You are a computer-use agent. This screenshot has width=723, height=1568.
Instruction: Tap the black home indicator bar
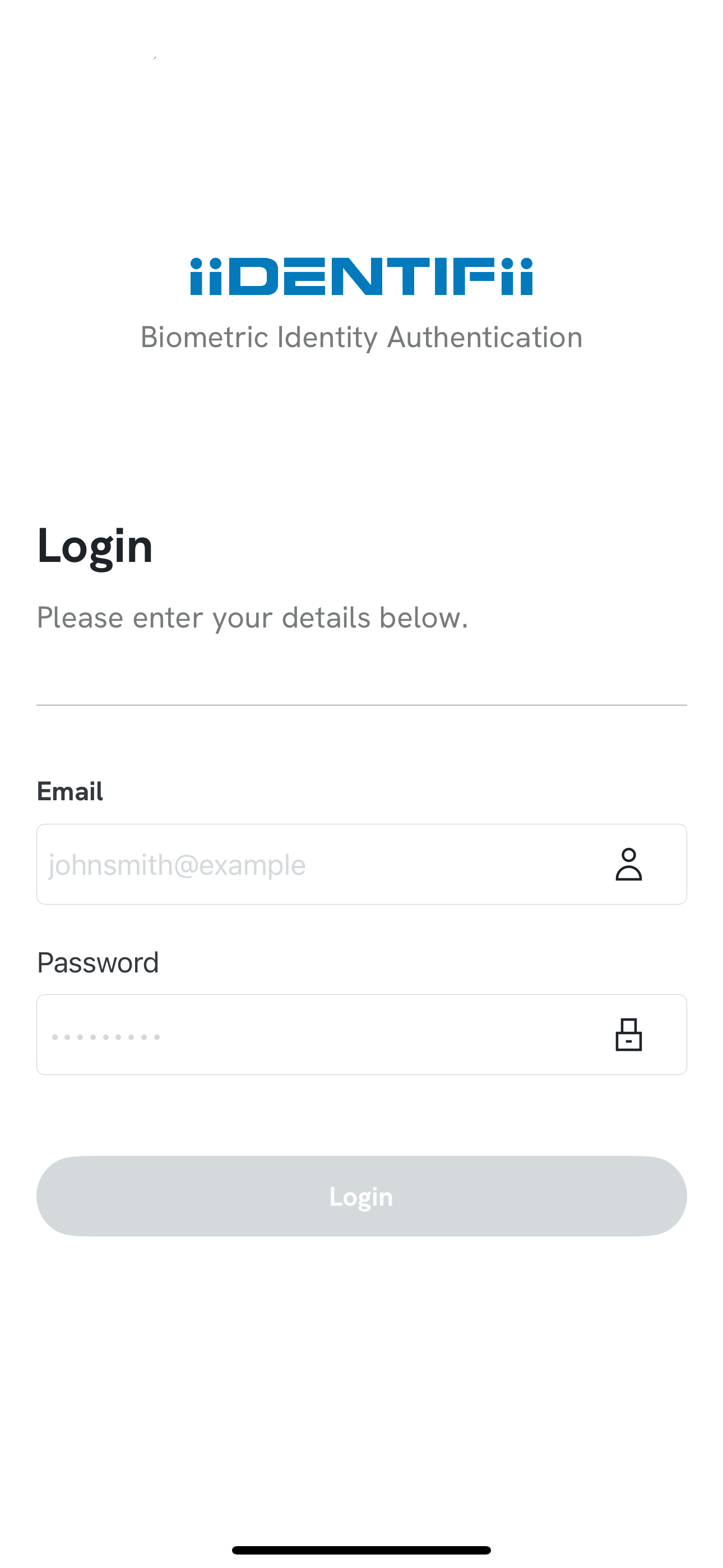[x=361, y=1549]
